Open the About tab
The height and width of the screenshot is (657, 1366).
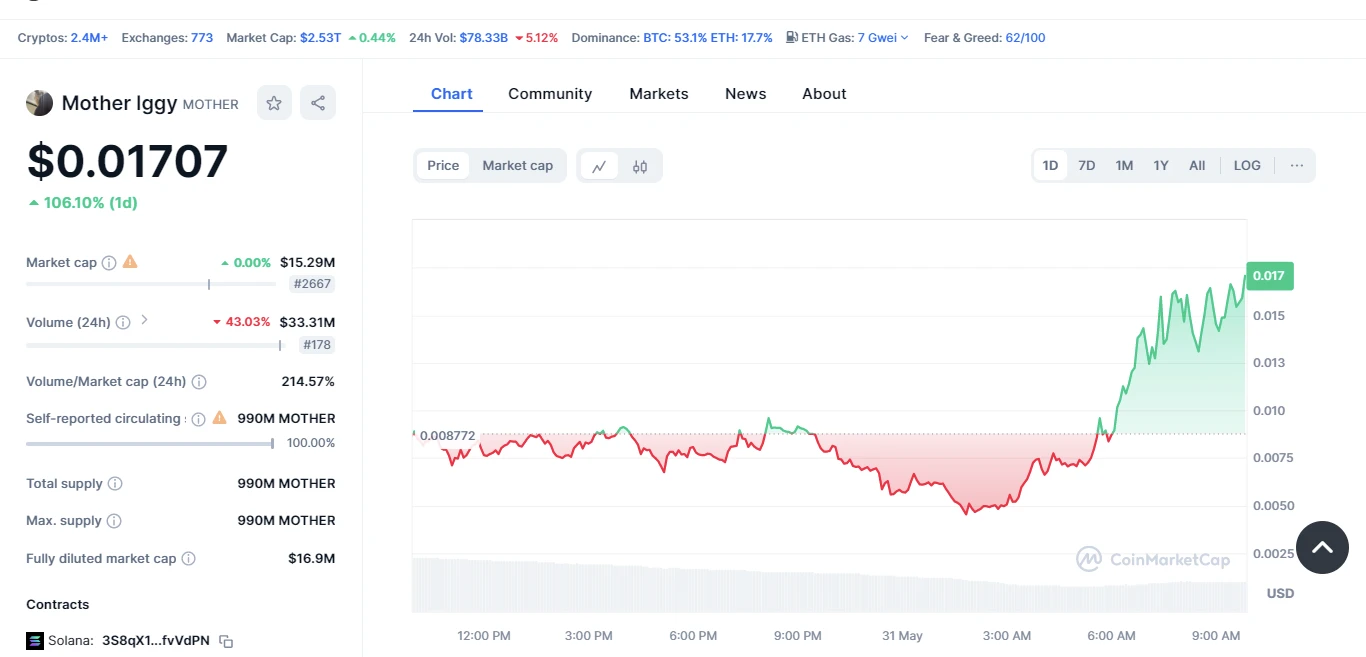[824, 94]
